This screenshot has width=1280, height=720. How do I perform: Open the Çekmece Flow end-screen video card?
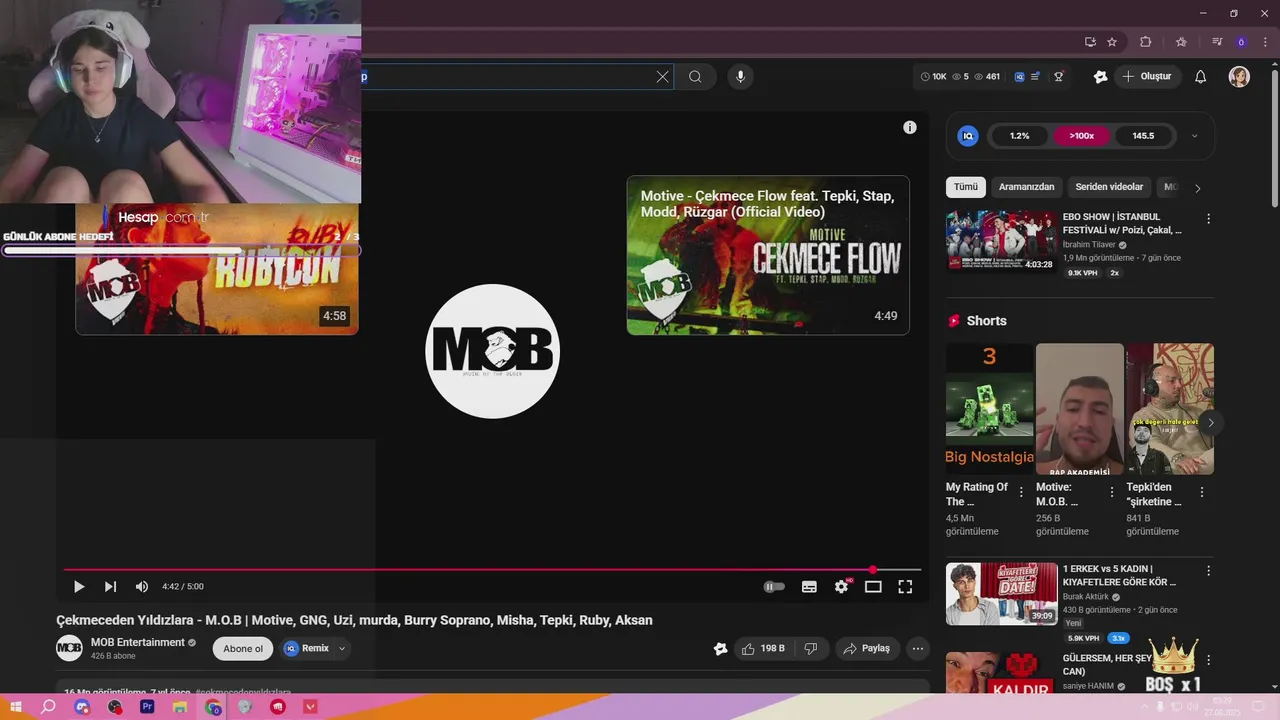coord(768,255)
